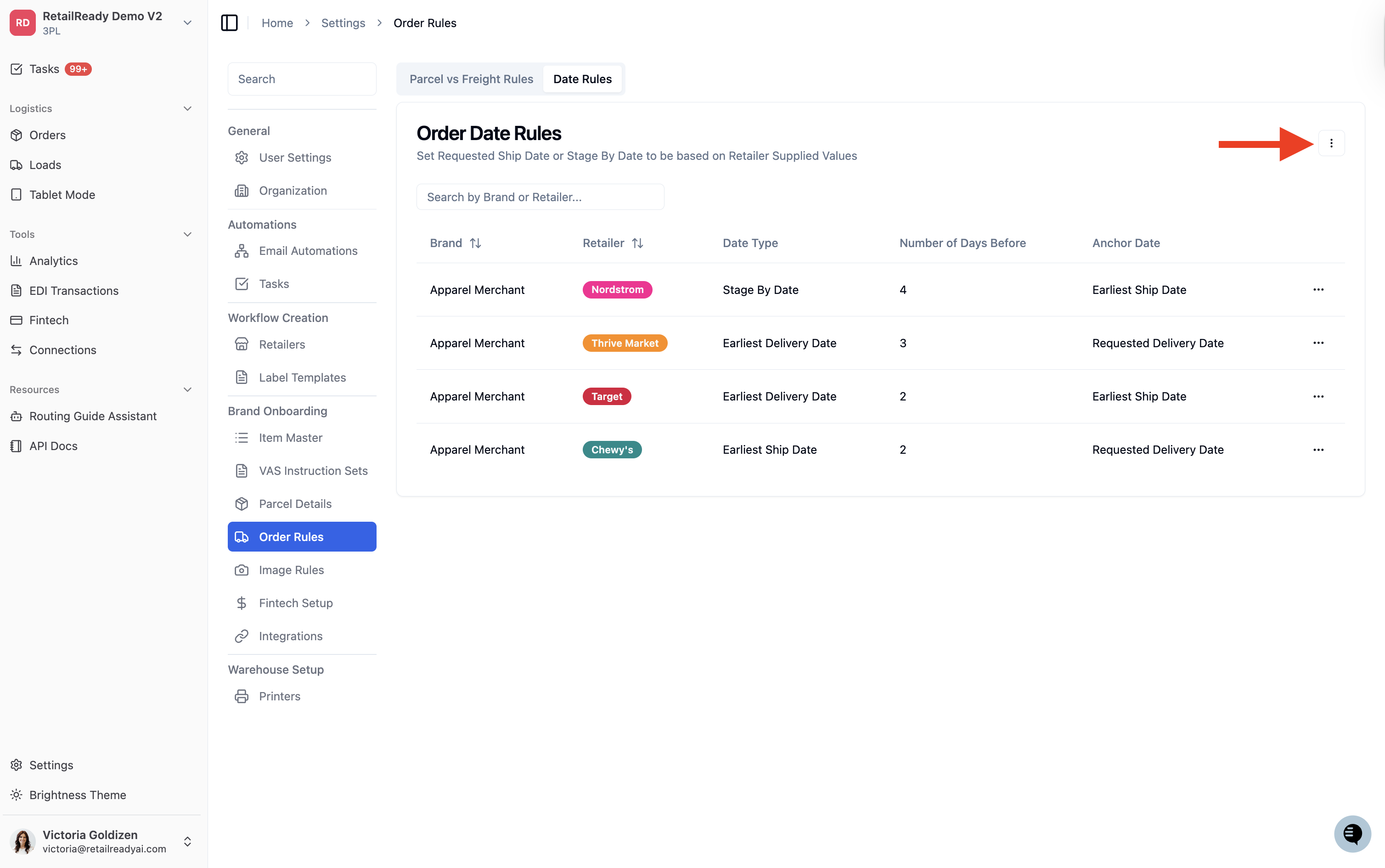Open the chat support bubble
The height and width of the screenshot is (868, 1385).
pos(1352,834)
